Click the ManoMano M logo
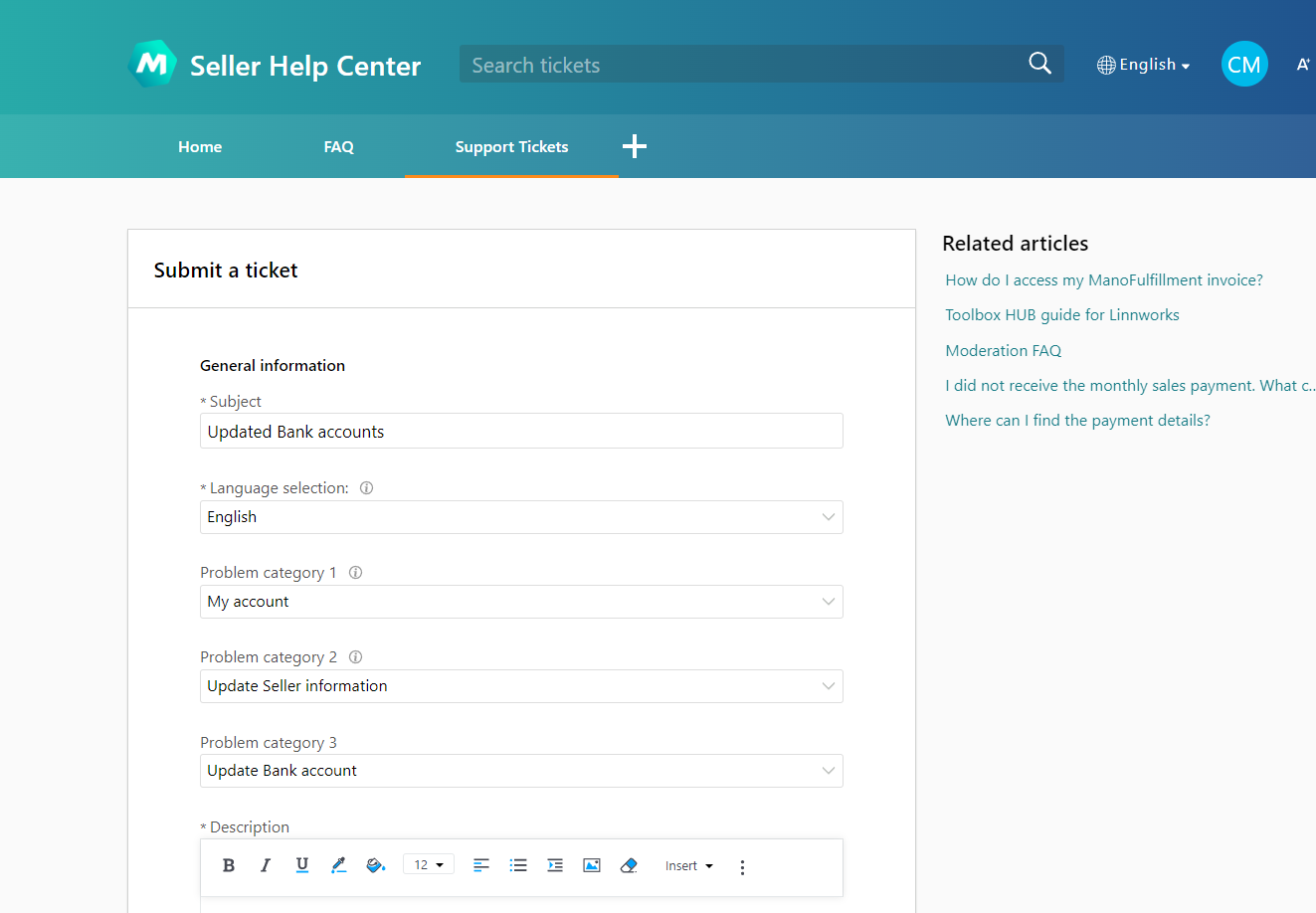 coord(152,65)
